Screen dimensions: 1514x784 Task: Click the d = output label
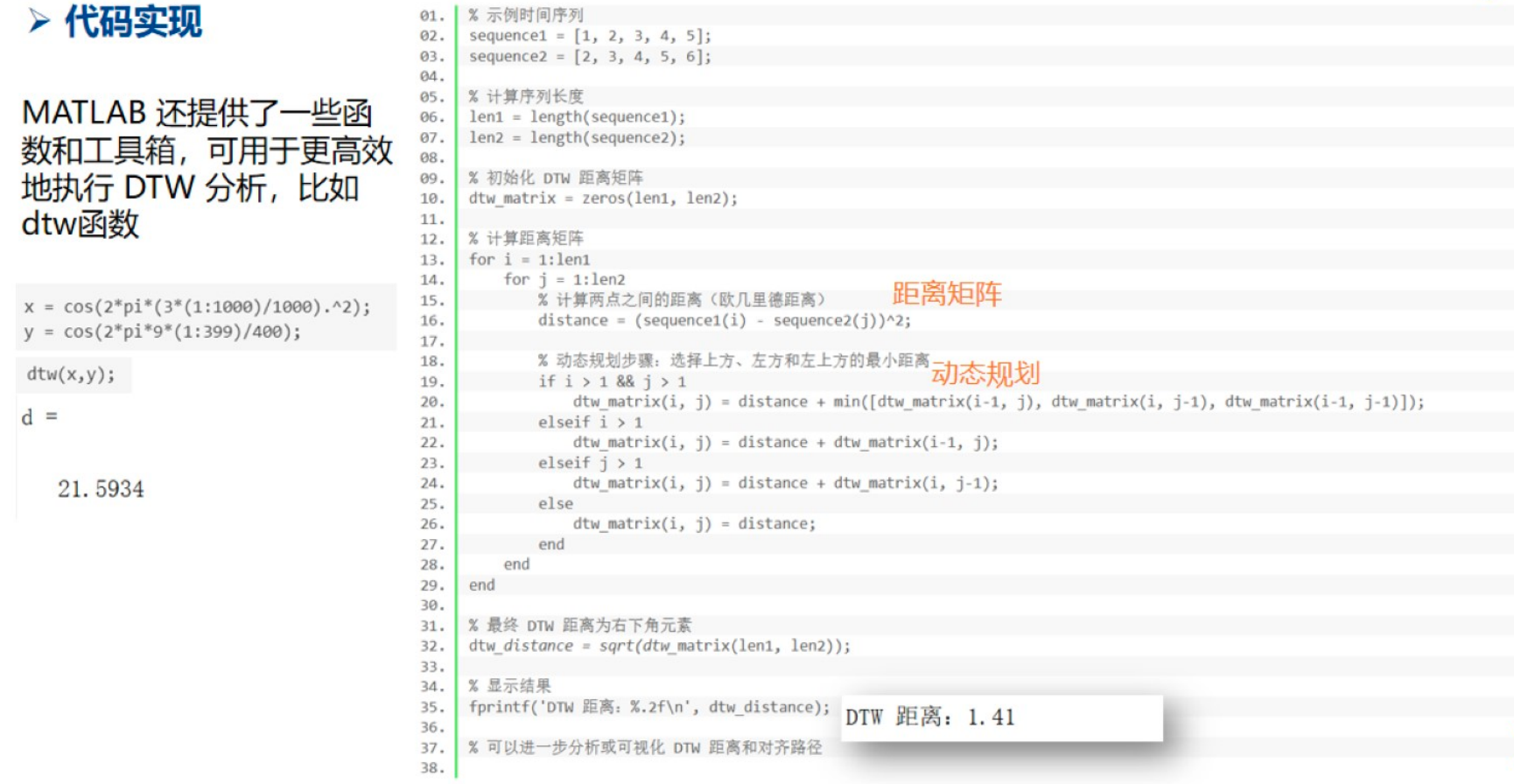[x=39, y=417]
